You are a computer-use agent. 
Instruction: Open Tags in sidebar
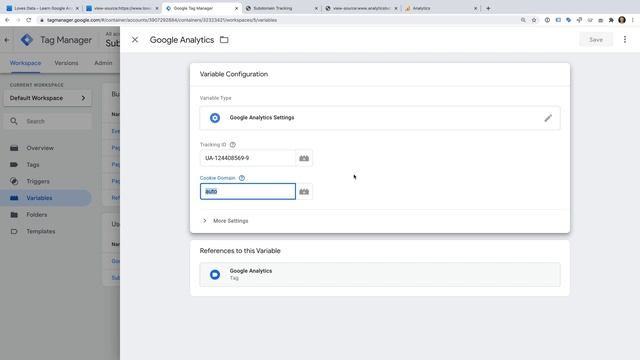pyautogui.click(x=33, y=165)
